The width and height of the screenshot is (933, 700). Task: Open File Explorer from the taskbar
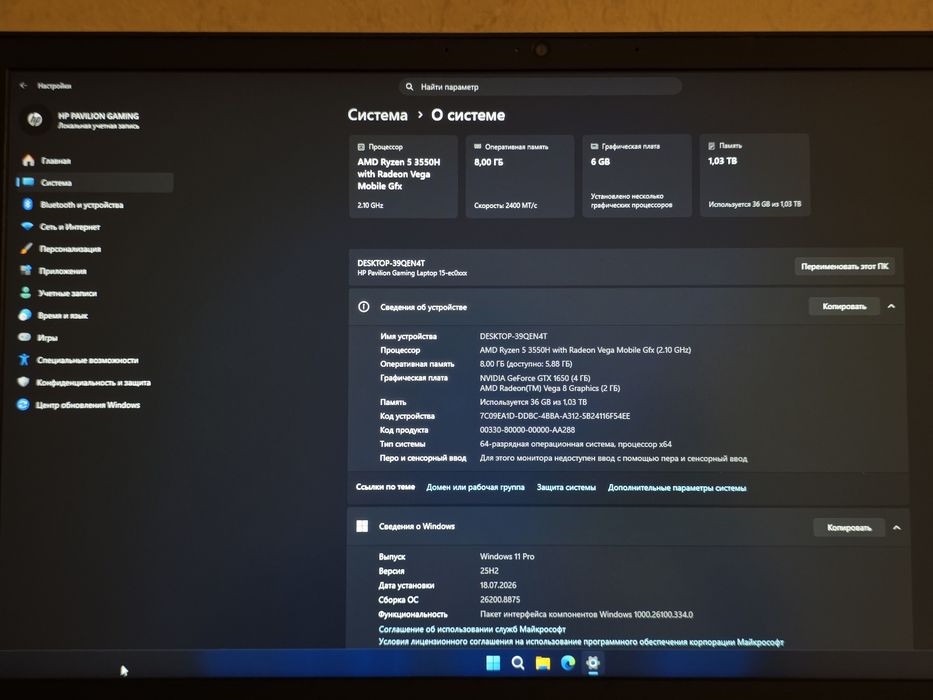[x=543, y=662]
